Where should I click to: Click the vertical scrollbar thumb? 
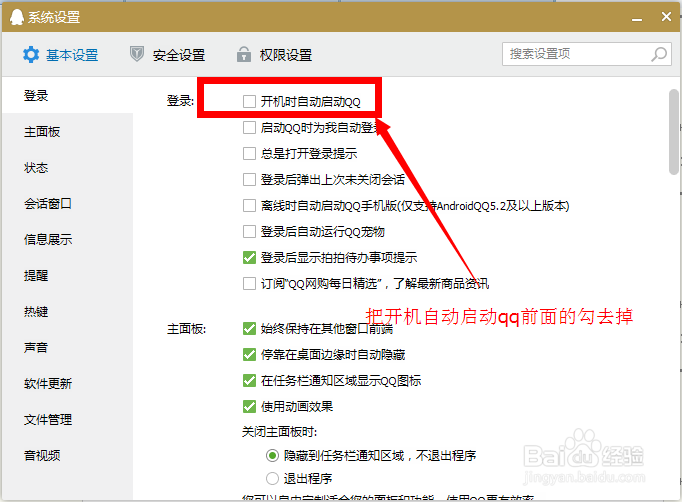(x=673, y=132)
